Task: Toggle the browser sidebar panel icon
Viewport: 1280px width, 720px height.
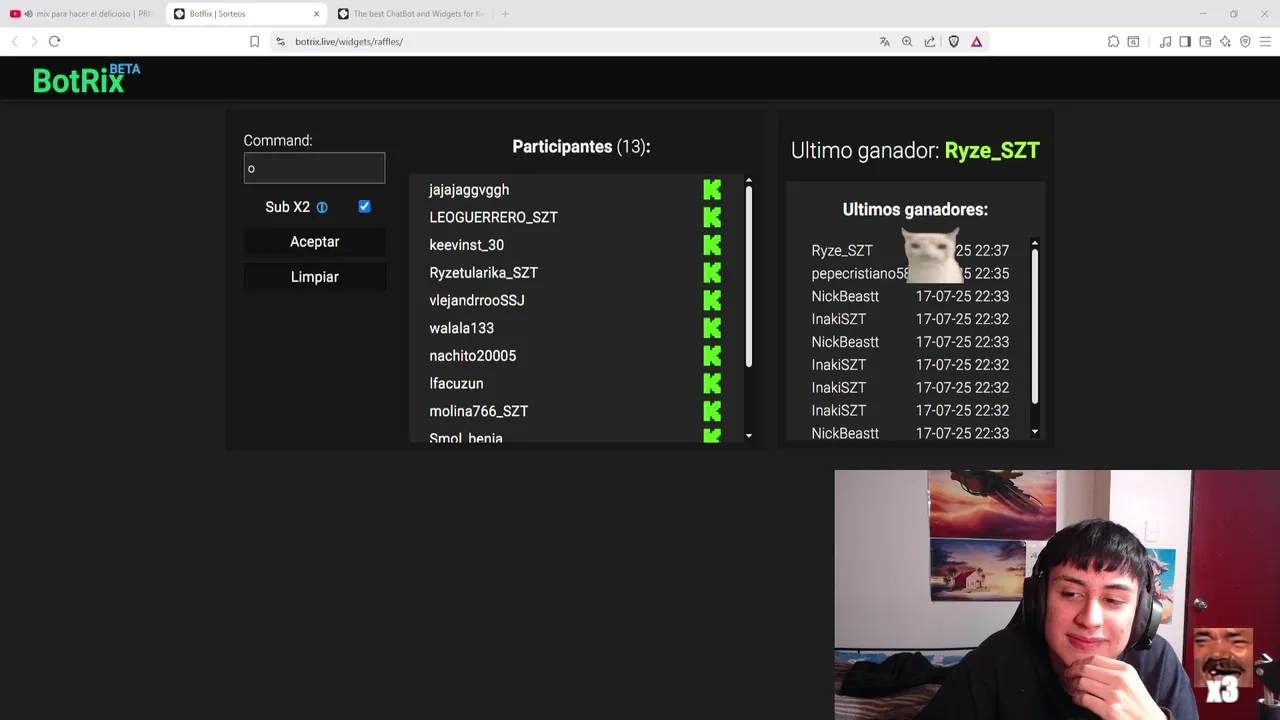Action: [1185, 42]
